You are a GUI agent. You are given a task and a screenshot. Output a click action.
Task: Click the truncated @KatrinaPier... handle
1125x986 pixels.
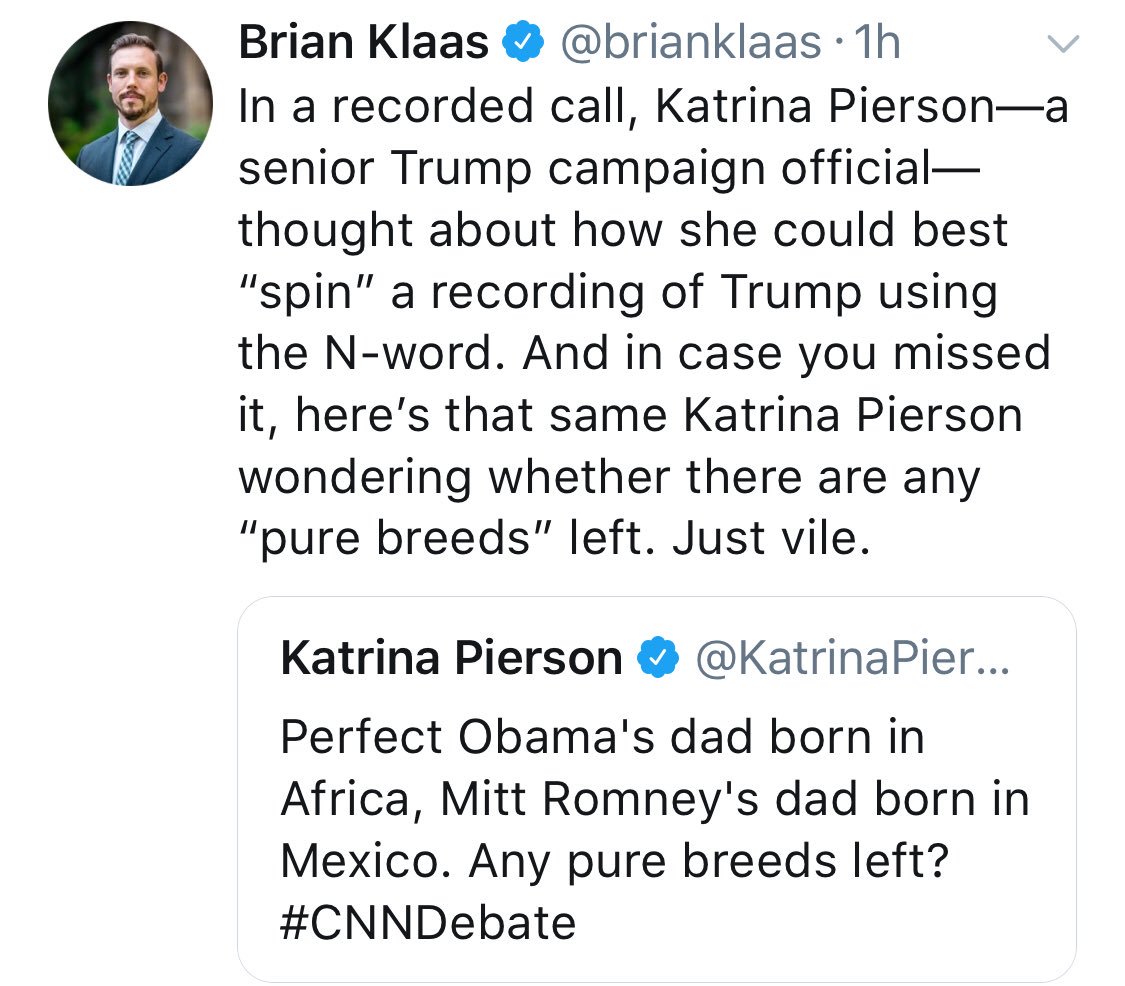[851, 659]
